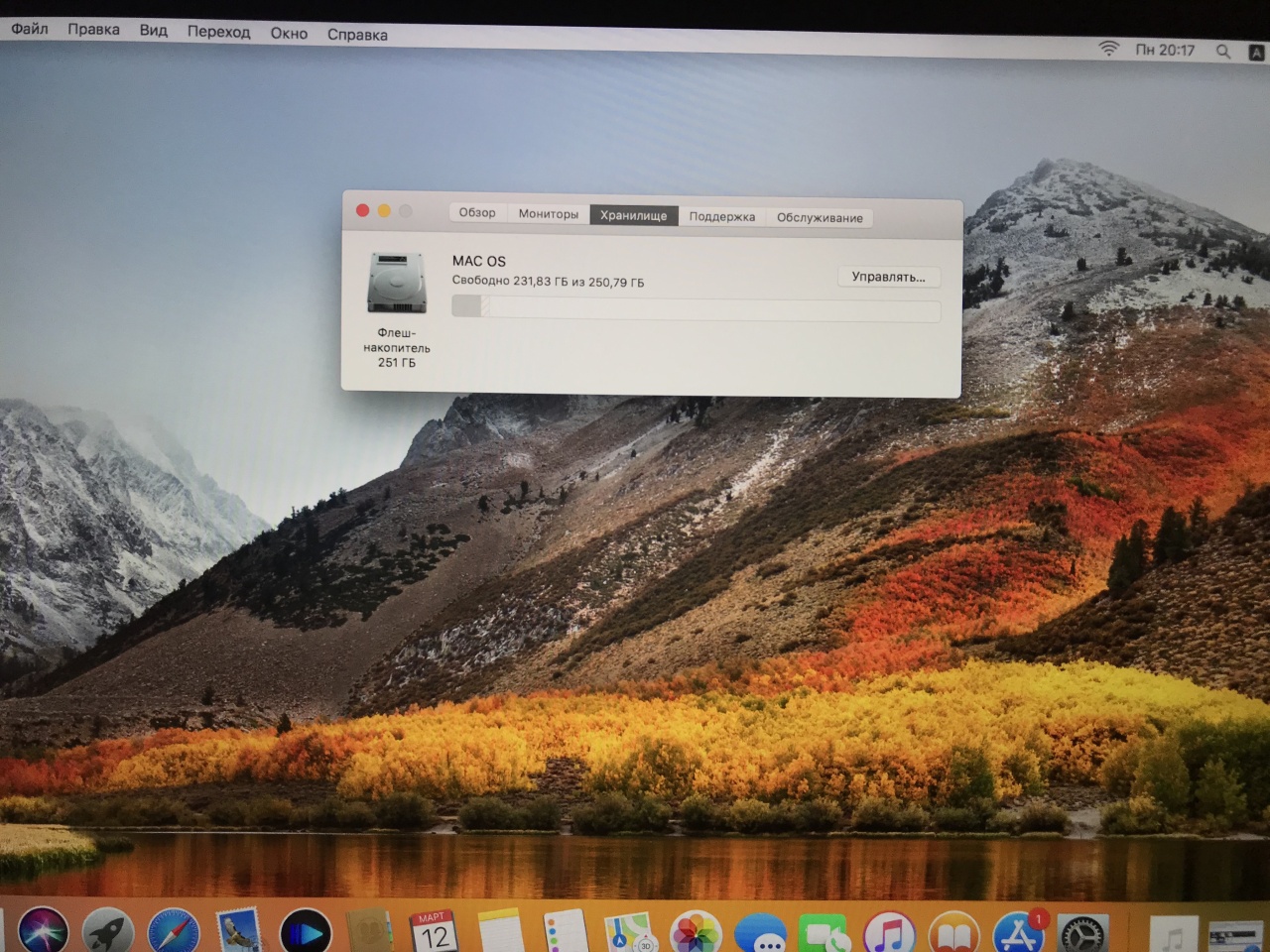Click the MAC OS disk drive icon
The height and width of the screenshot is (952, 1270).
coord(397,284)
